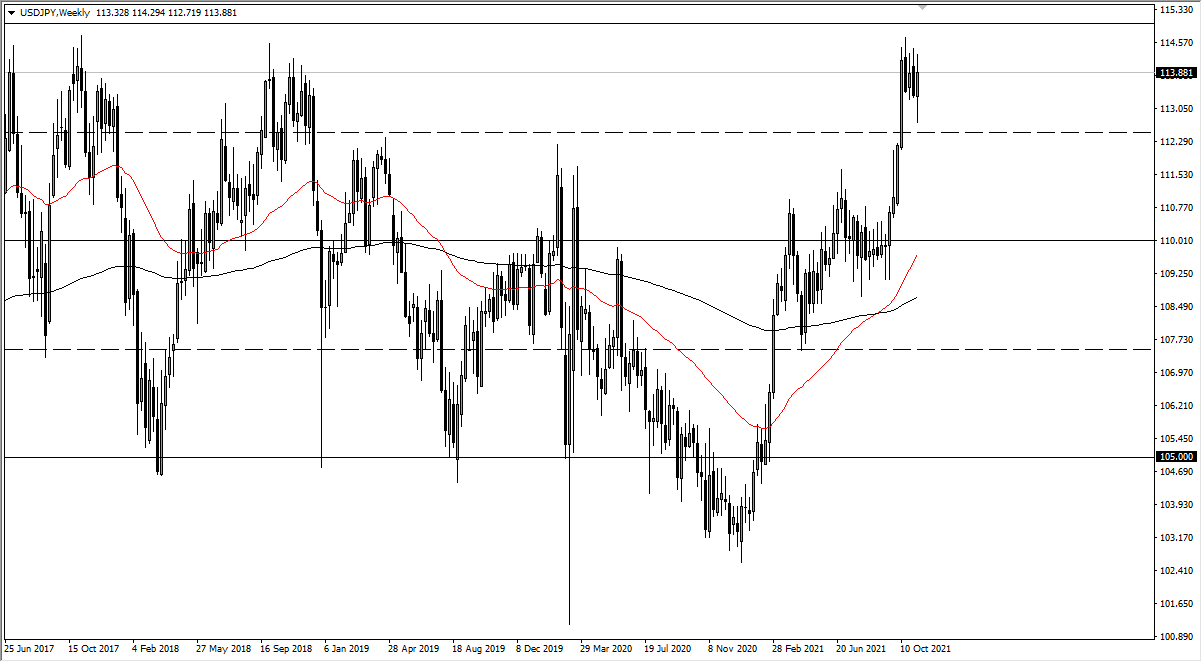Click the 10 Oct 2021 date label
The width and height of the screenshot is (1202, 662).
[925, 648]
